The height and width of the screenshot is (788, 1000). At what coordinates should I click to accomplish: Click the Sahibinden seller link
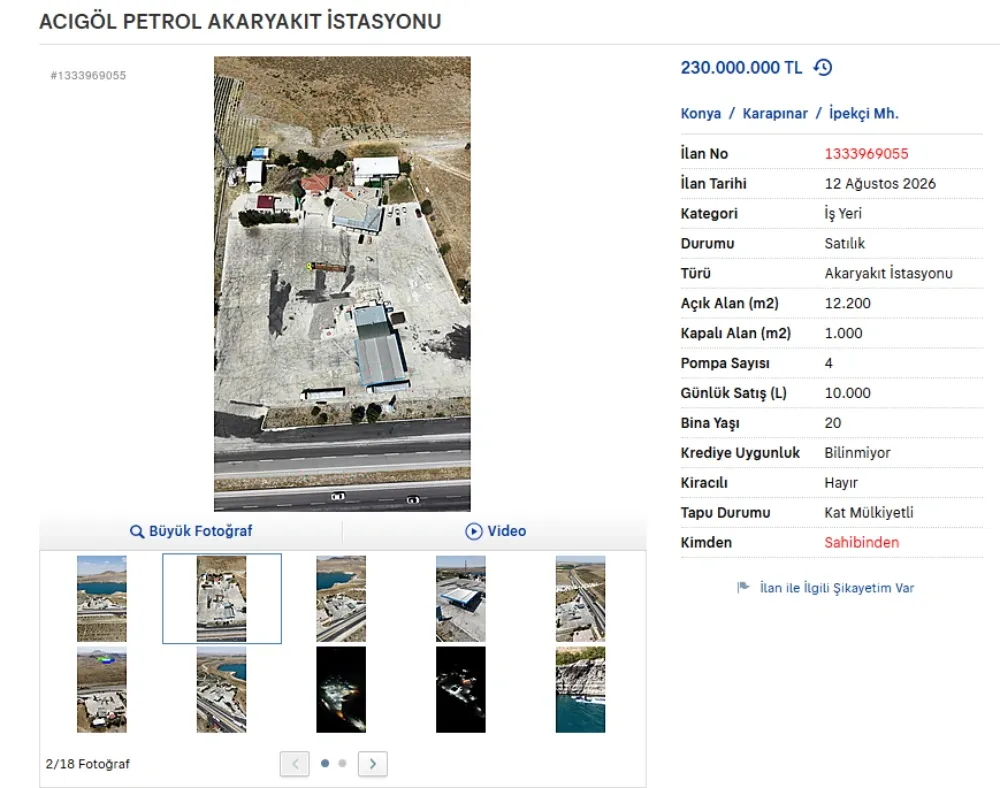tap(862, 543)
